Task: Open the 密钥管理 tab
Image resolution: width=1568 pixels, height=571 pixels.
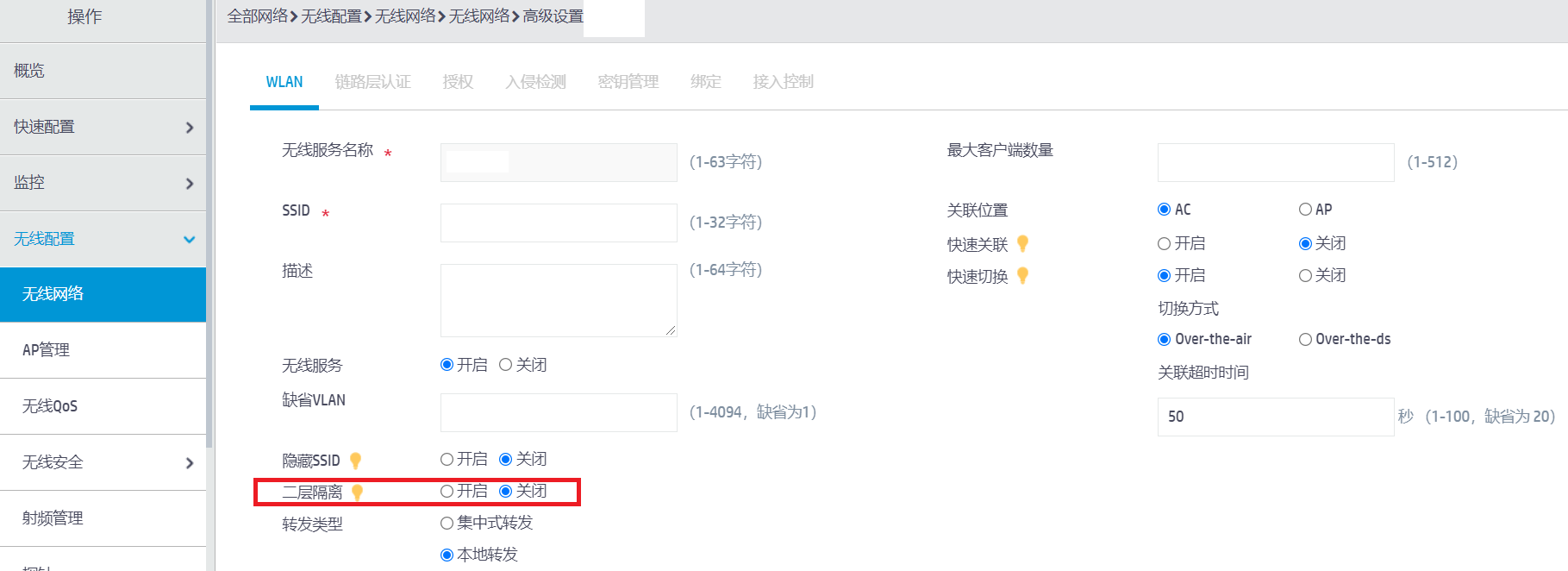Action: click(x=628, y=82)
